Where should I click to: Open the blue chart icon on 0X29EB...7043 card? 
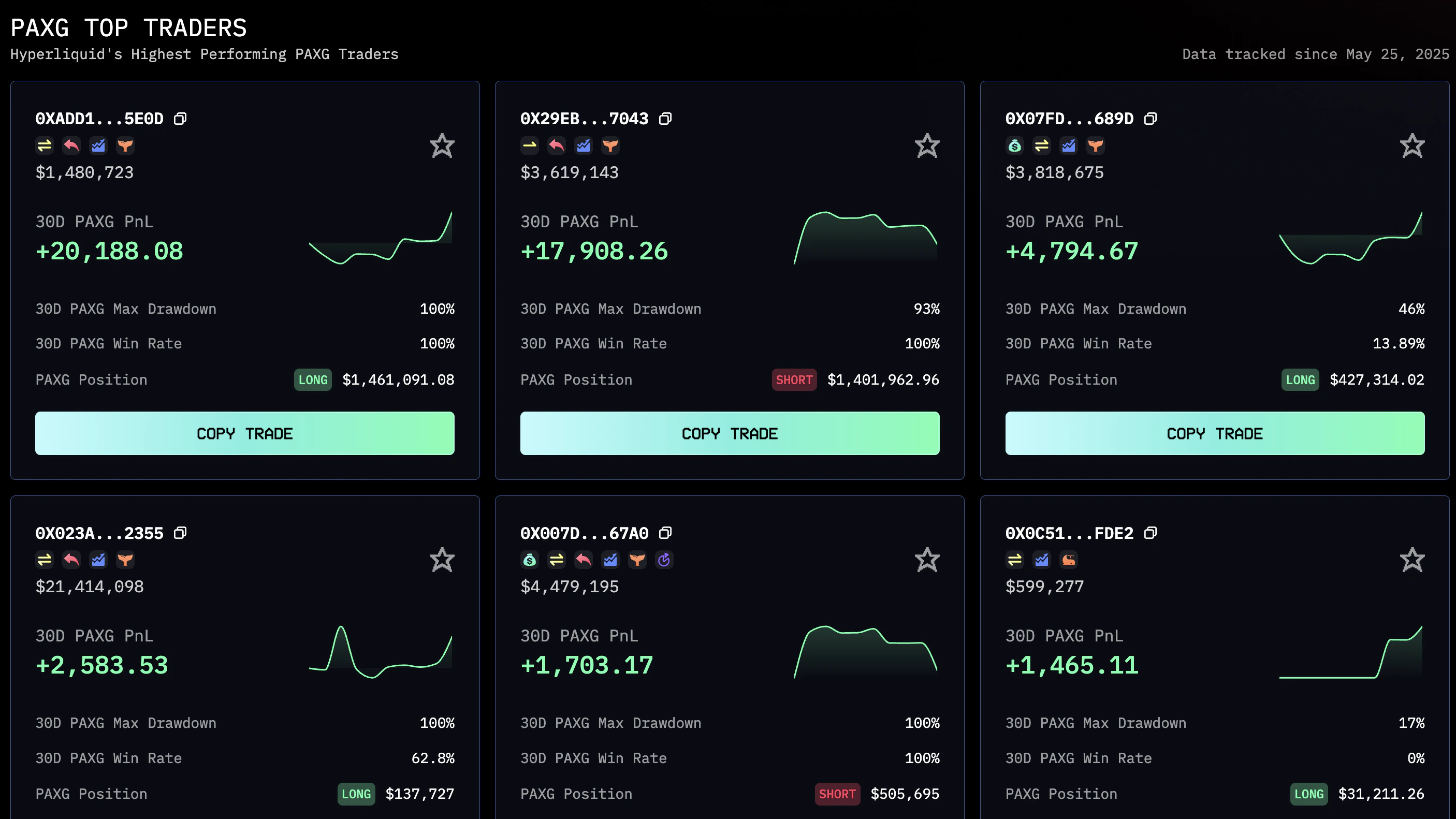point(584,145)
